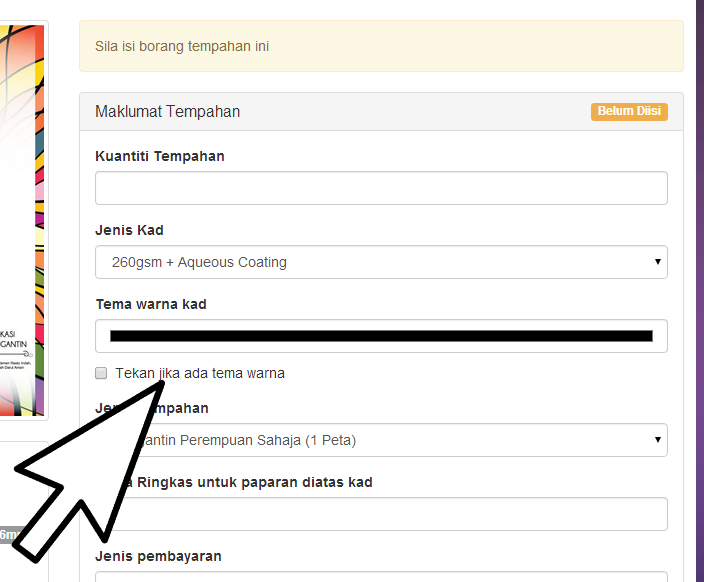Screen dimensions: 704x582
Task: Click the orange 'Belum Diisi' status badge
Action: pos(628,111)
